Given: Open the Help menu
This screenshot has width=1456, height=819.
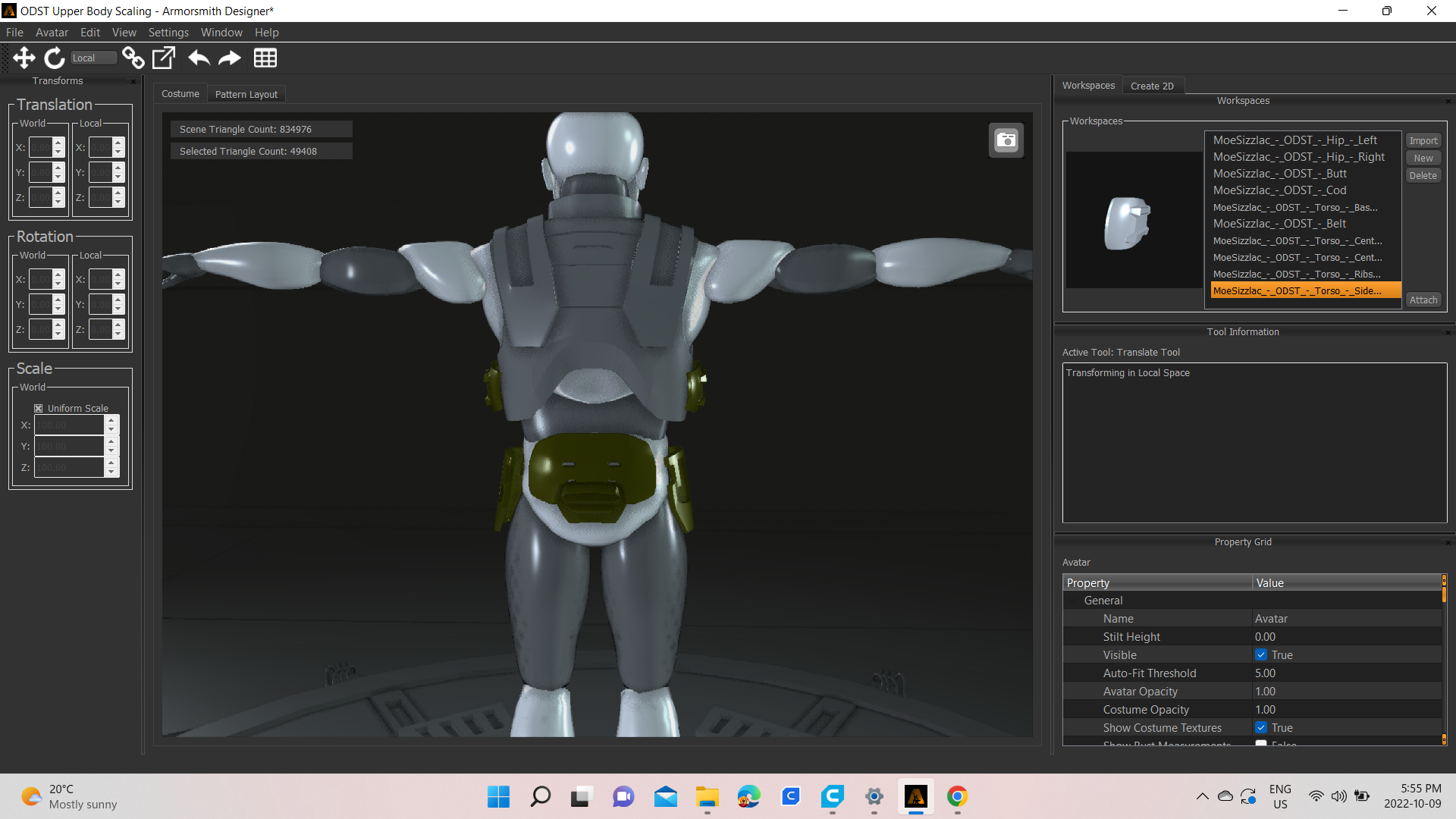Looking at the screenshot, I should (266, 33).
